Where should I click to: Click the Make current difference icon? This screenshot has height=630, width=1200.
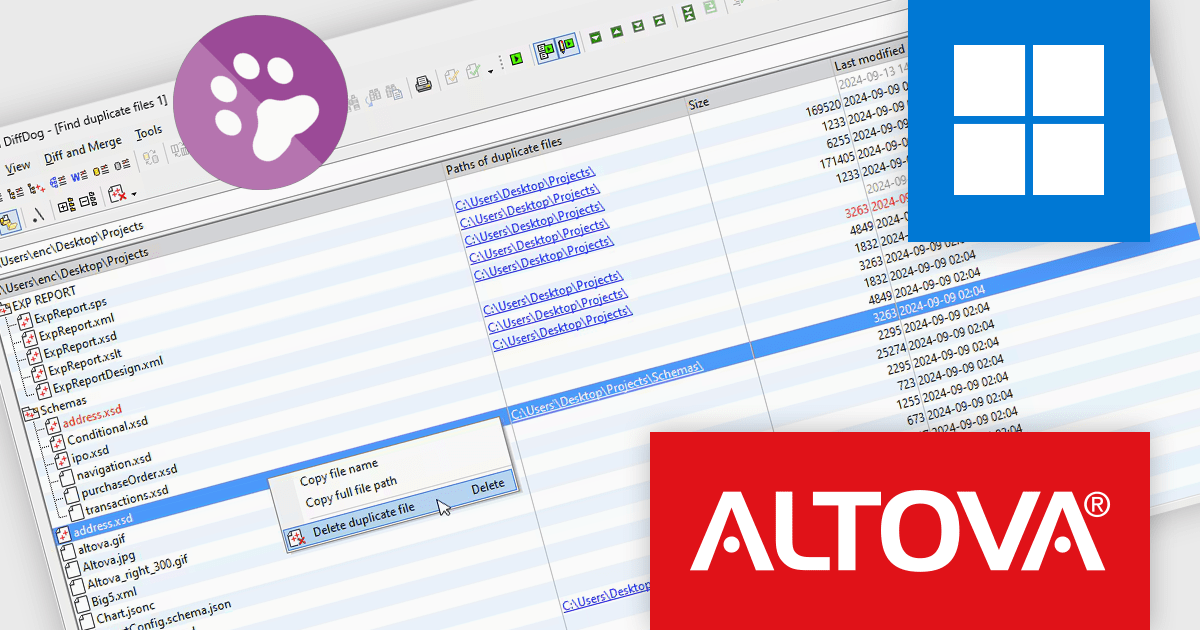689,14
